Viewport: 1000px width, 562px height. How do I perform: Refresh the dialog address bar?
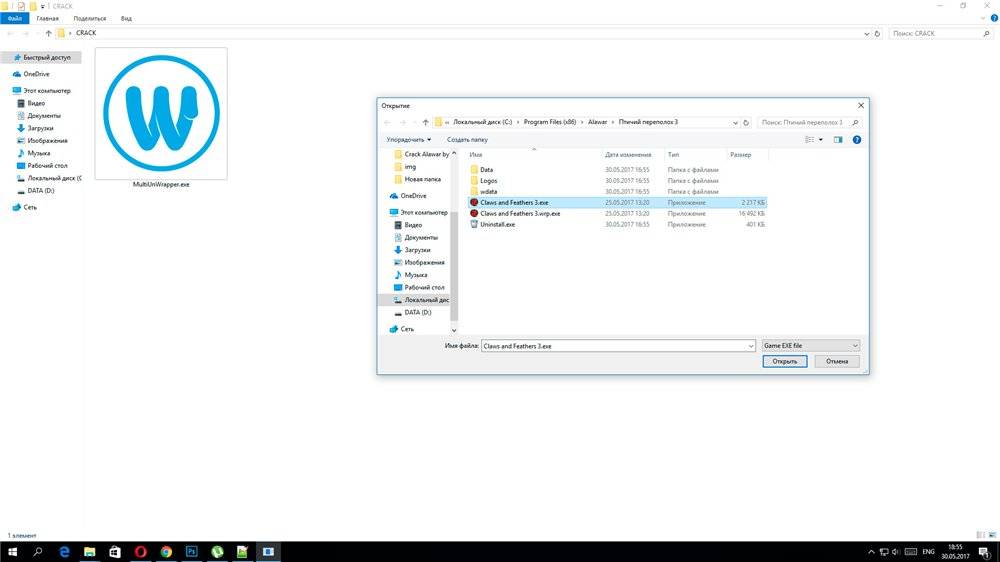pos(746,122)
